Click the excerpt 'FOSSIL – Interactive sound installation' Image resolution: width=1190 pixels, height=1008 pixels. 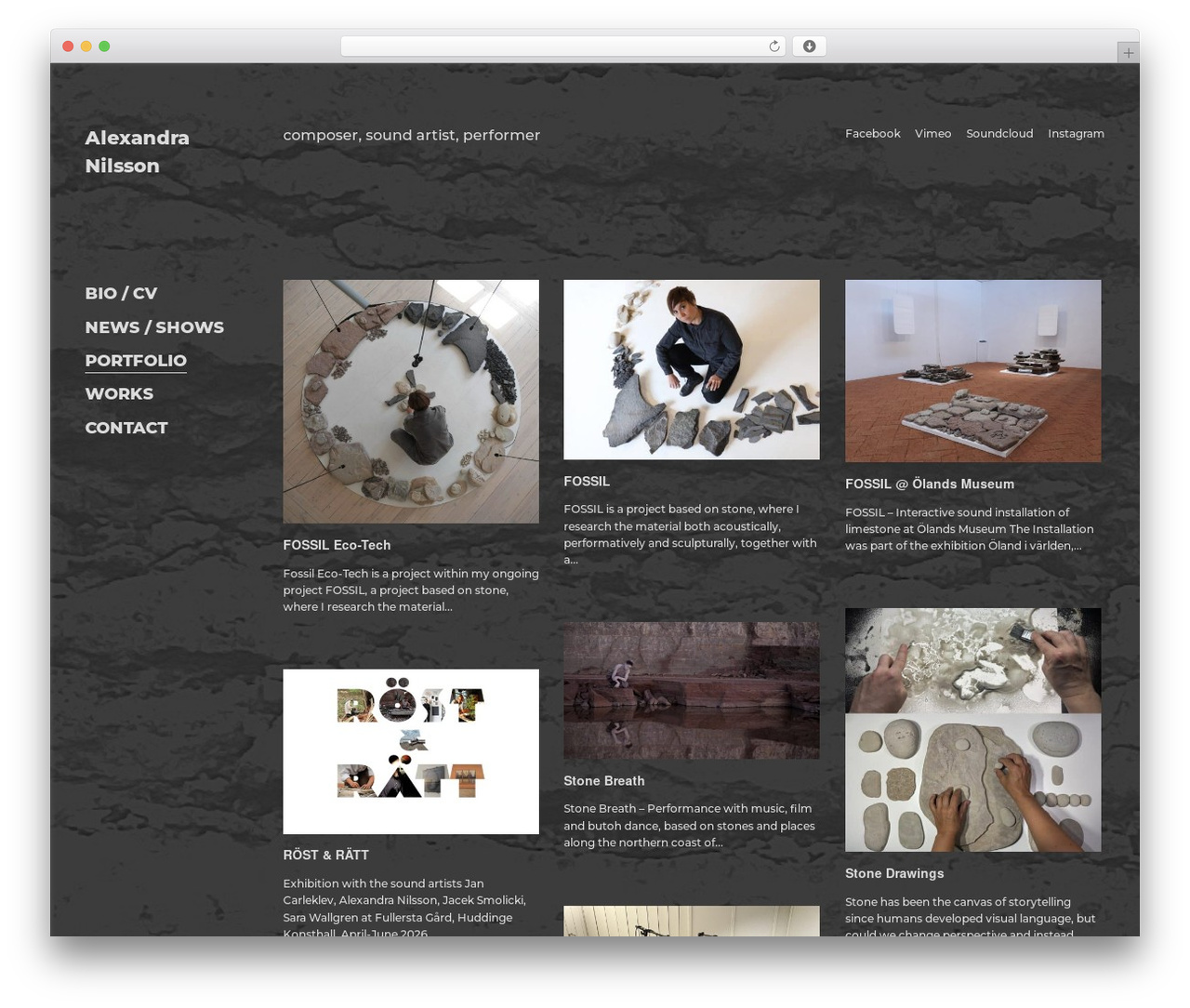969,529
